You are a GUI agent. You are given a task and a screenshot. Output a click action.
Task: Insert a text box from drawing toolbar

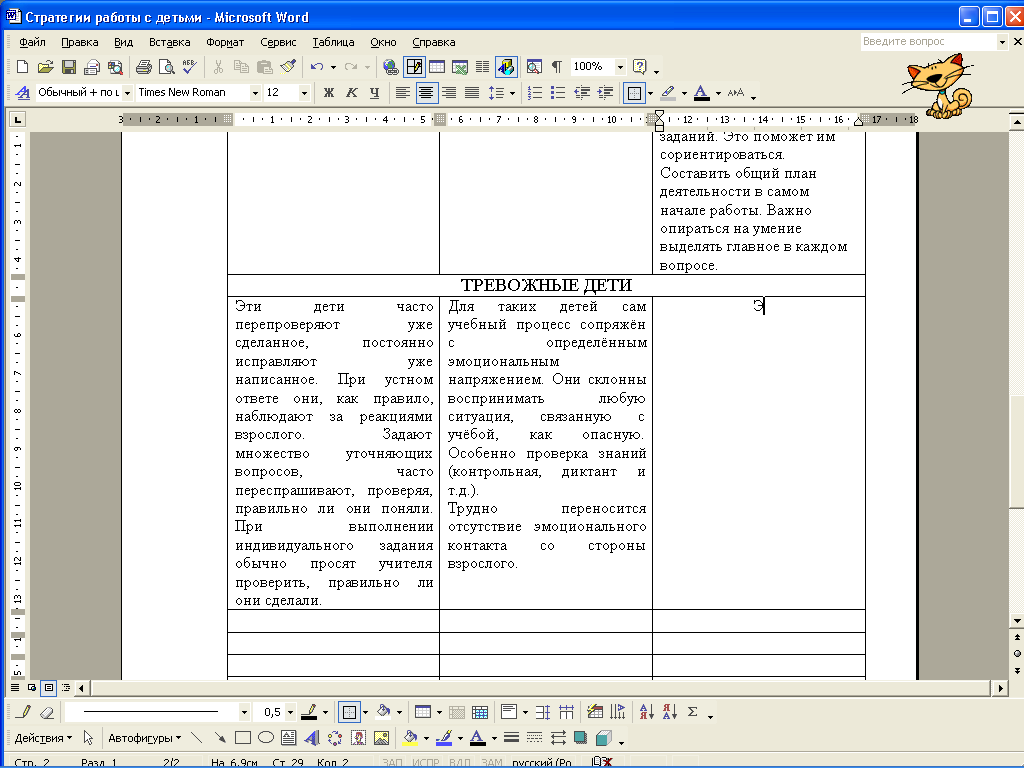pos(289,738)
